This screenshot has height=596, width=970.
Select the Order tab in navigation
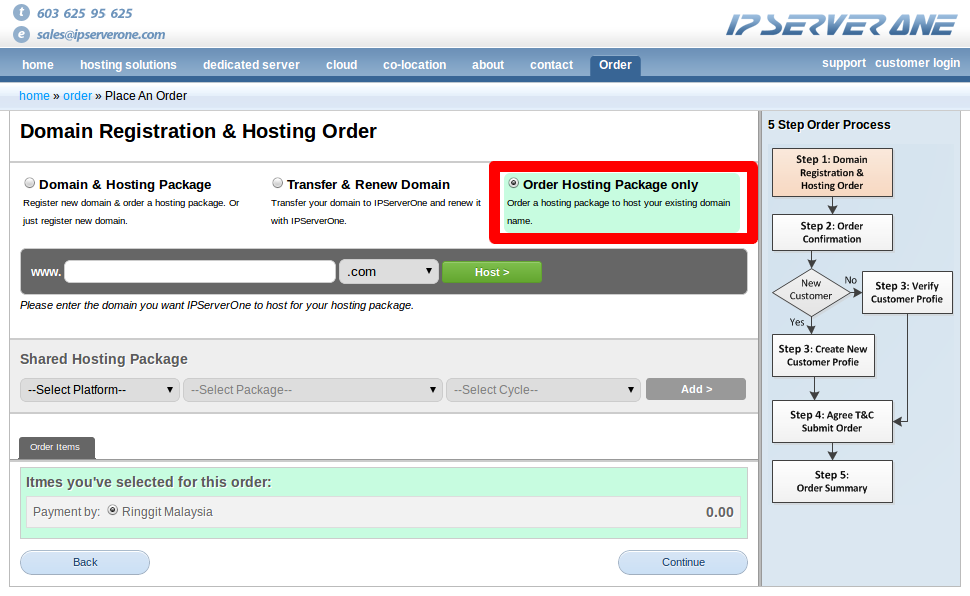click(x=615, y=65)
